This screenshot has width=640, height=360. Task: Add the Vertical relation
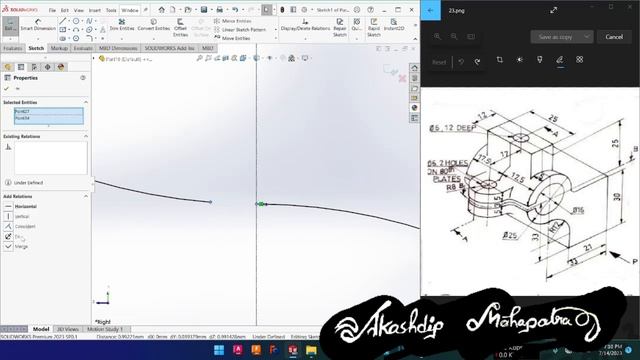[x=17, y=216]
